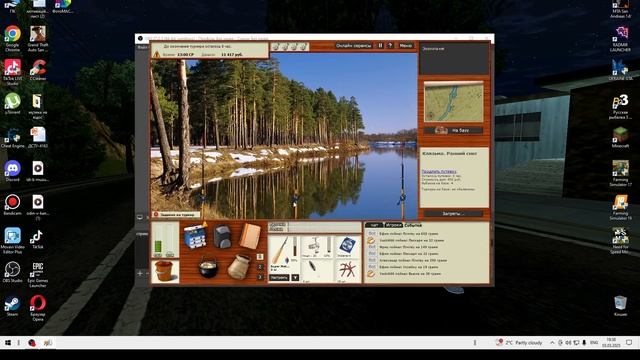
Task: Open Discord desktop shortcut
Action: pos(13,171)
